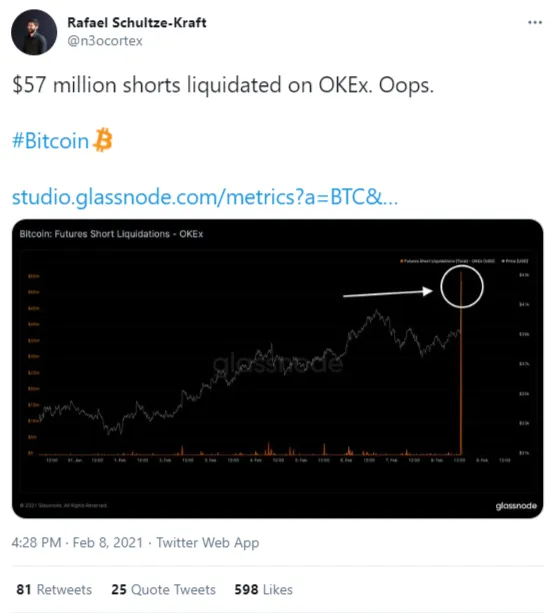
Task: Click the glassnode logo in chart corner
Action: [x=516, y=506]
